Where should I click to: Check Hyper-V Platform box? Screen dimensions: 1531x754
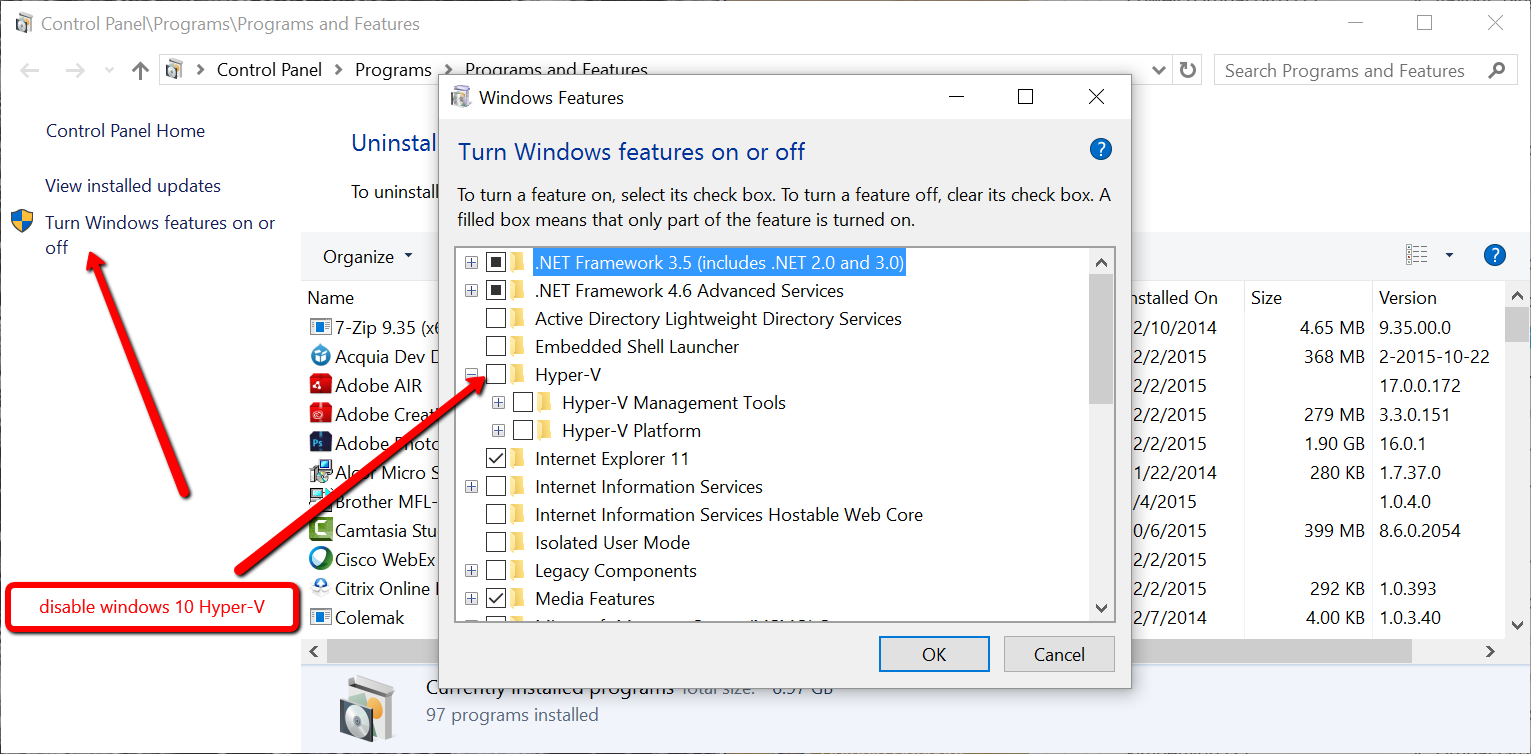[x=523, y=431]
